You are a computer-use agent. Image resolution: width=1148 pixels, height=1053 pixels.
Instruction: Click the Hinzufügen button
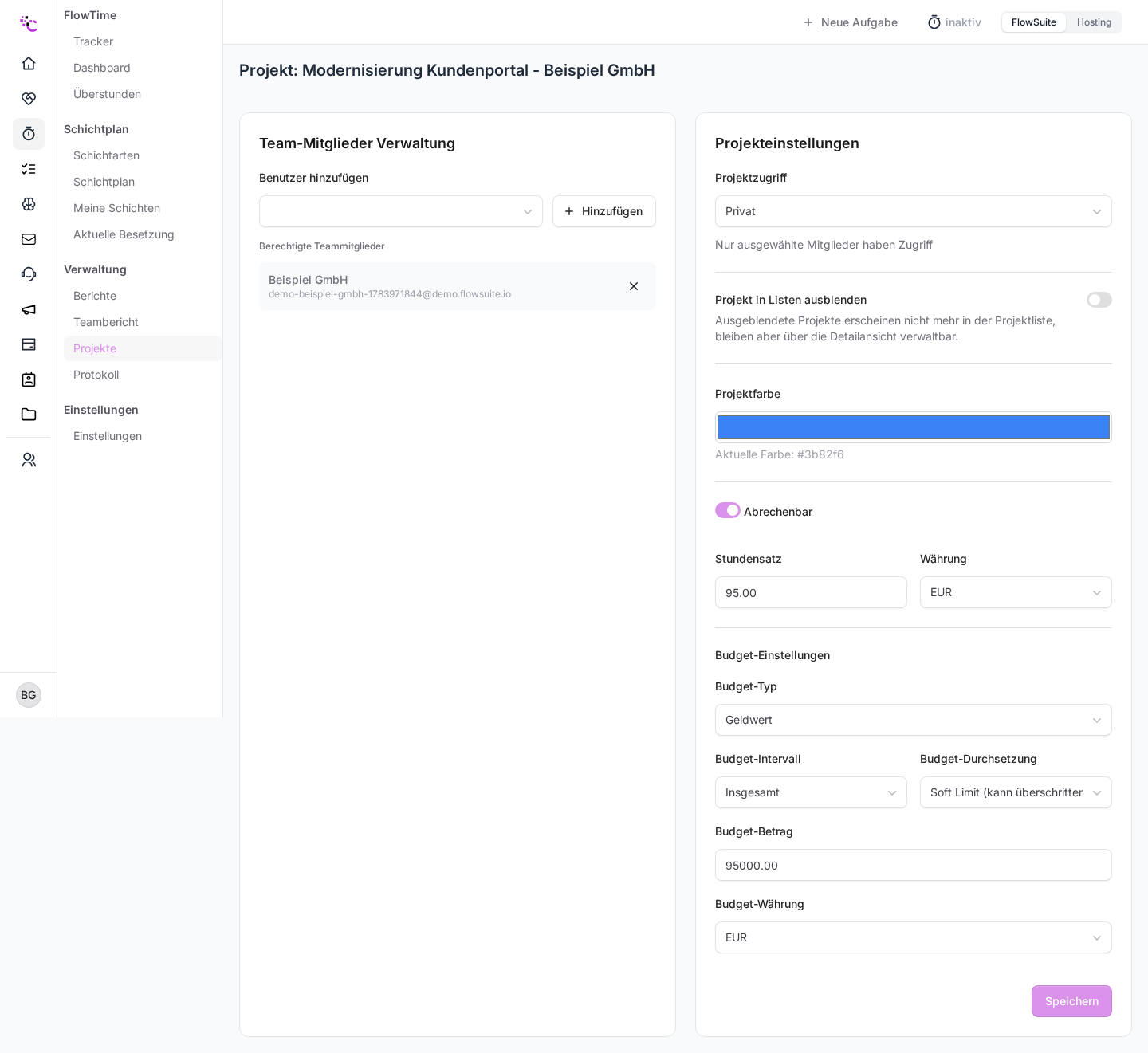click(604, 211)
